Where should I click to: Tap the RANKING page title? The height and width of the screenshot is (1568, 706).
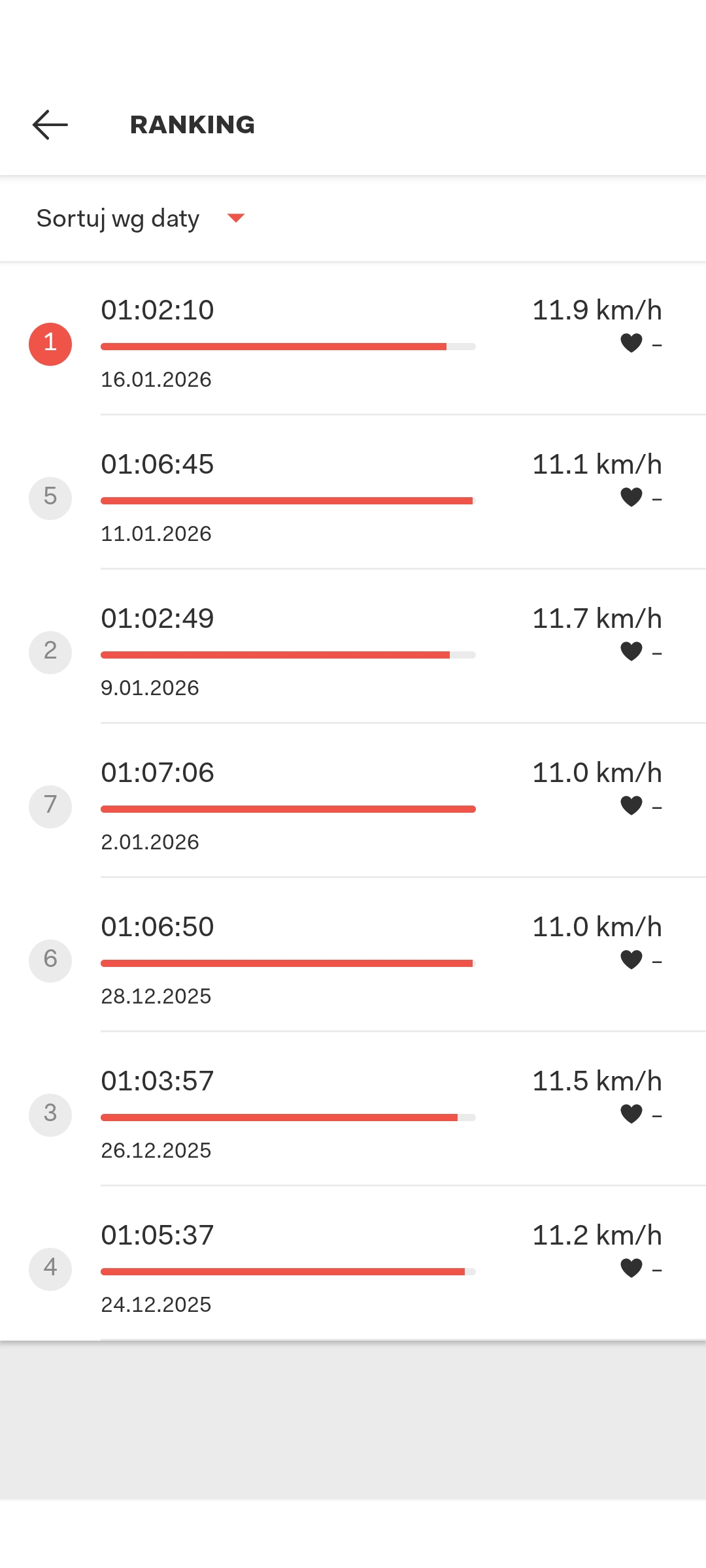[192, 125]
